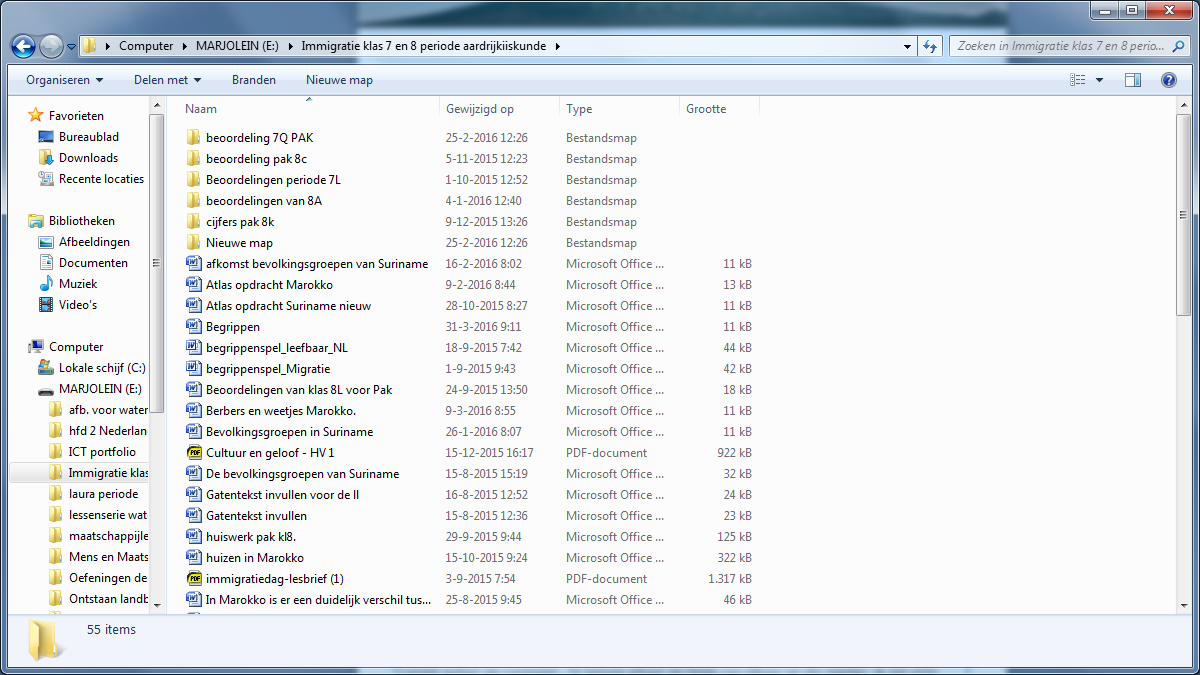This screenshot has width=1200, height=675.
Task: Open immigratiedag-lesbrief (1) PDF file
Action: (x=274, y=579)
